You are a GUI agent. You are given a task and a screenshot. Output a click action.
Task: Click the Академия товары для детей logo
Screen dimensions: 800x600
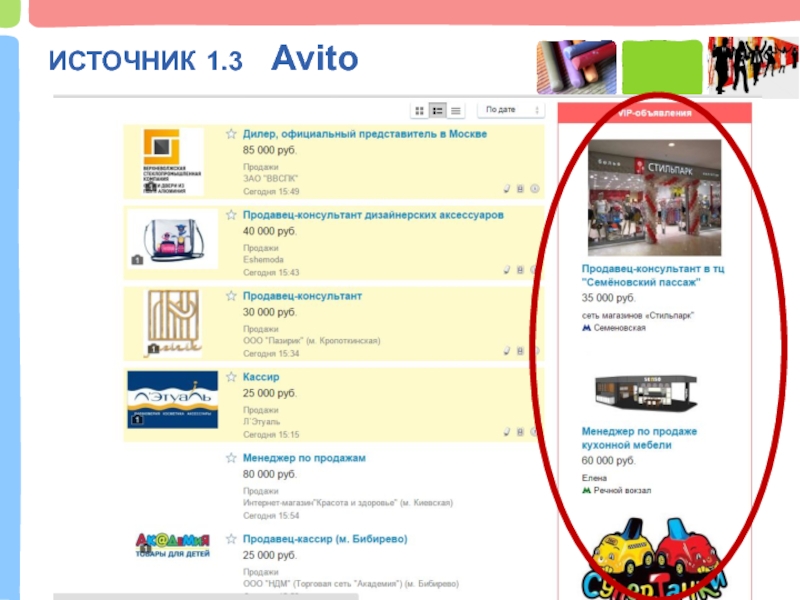coord(172,545)
